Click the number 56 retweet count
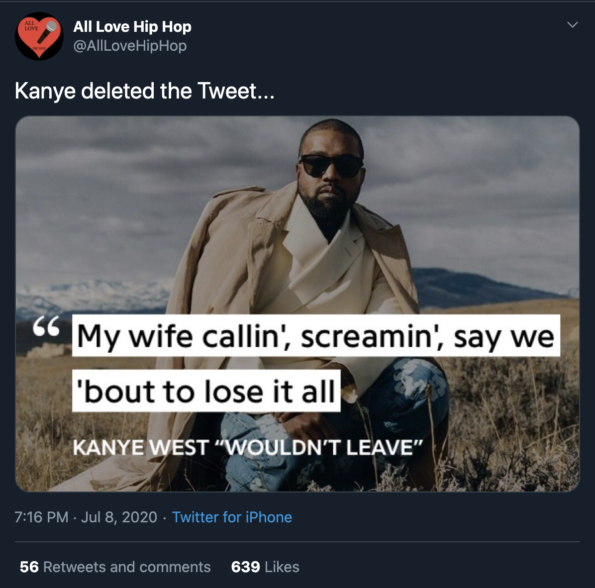 pos(29,567)
